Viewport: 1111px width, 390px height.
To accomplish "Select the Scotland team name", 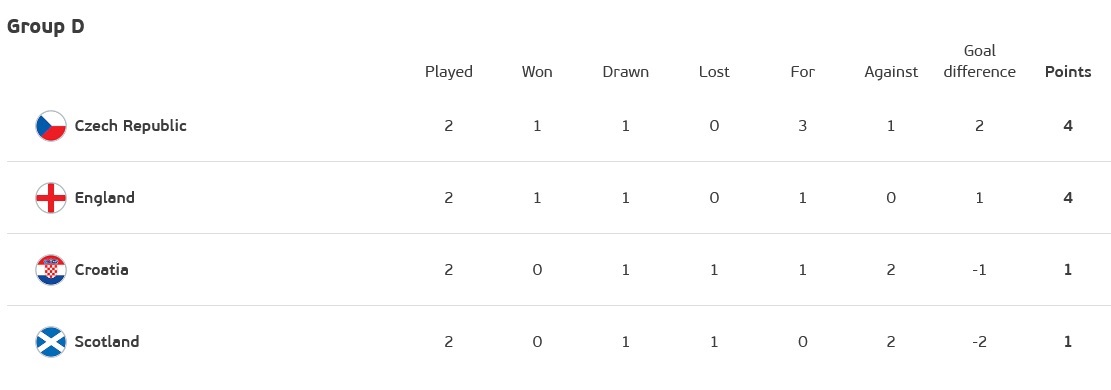I will click(106, 342).
